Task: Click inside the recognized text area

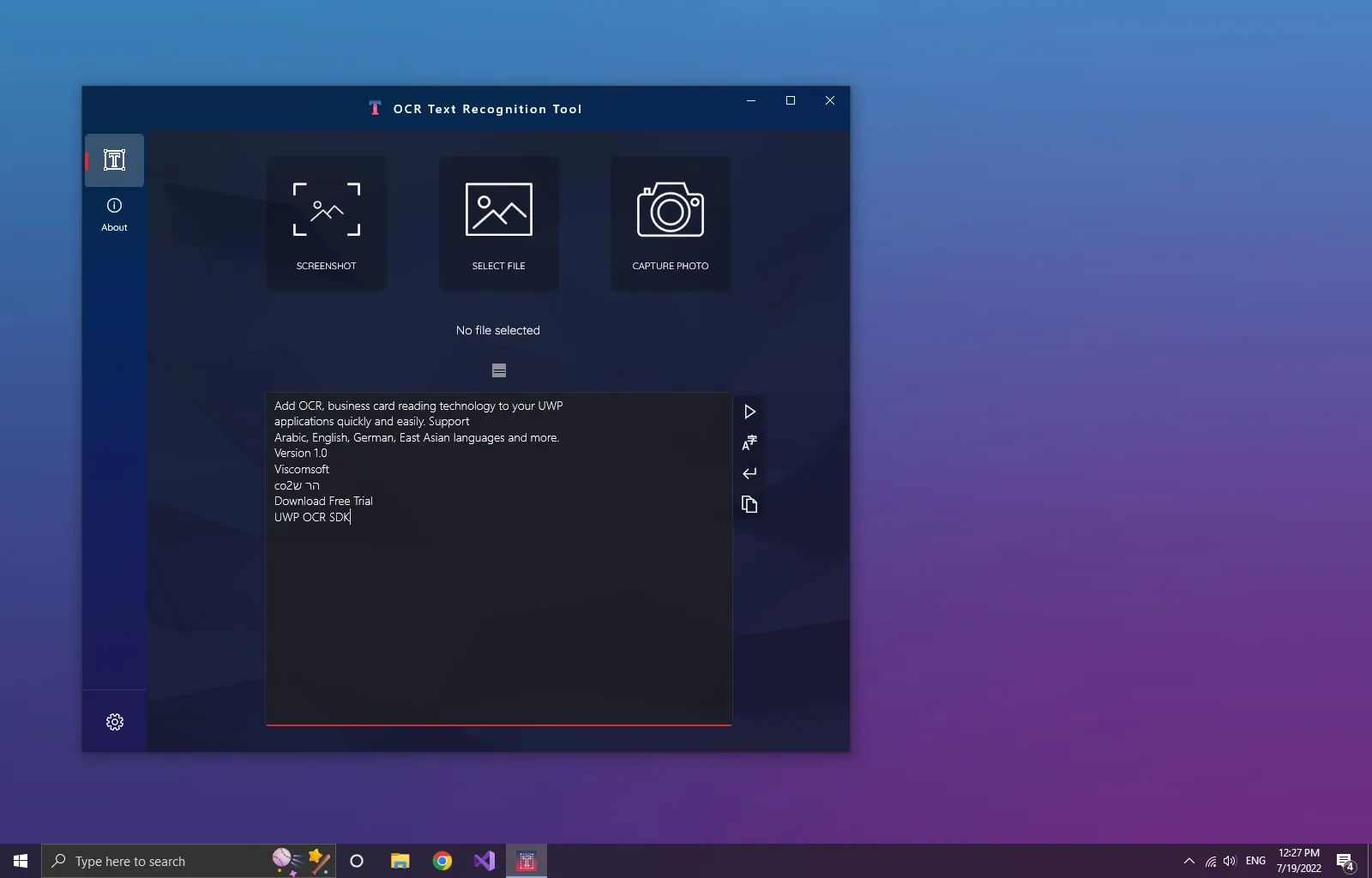Action: (x=498, y=617)
